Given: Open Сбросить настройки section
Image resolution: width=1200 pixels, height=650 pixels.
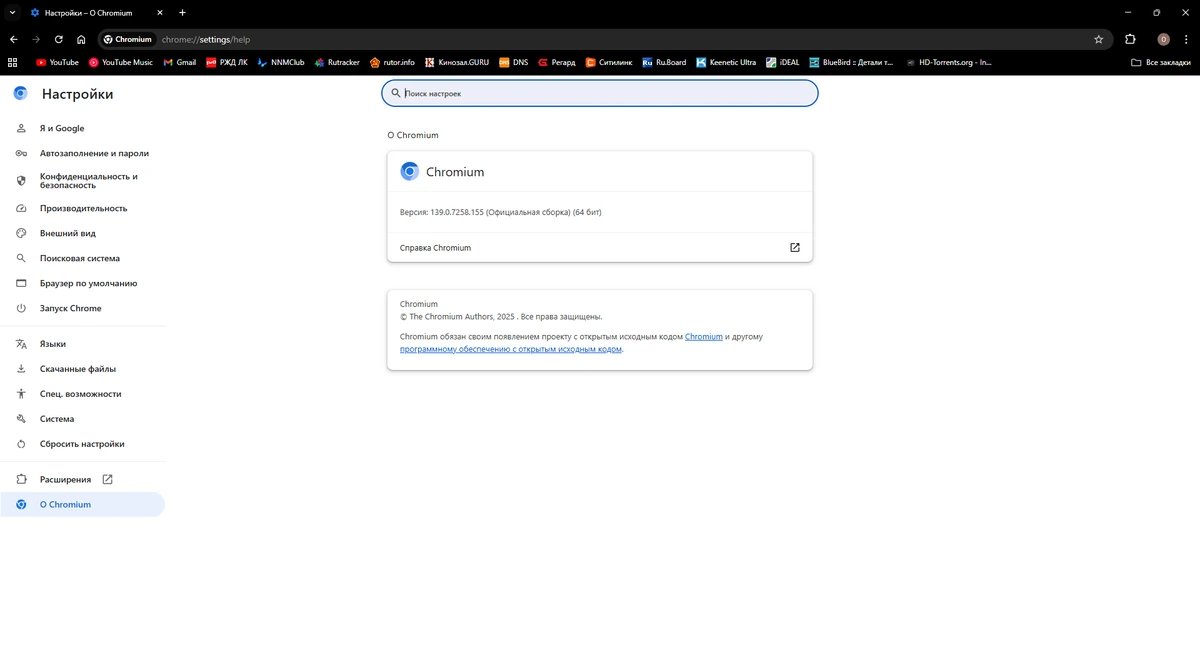Looking at the screenshot, I should (82, 444).
